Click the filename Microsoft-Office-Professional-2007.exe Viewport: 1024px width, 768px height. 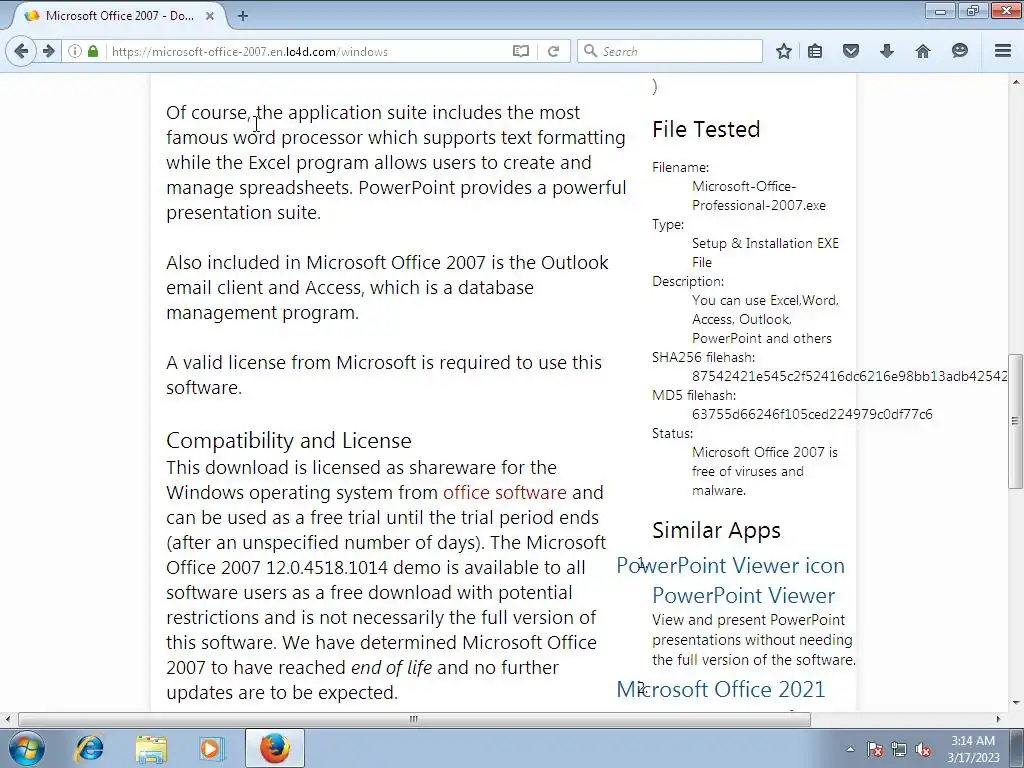(x=759, y=196)
